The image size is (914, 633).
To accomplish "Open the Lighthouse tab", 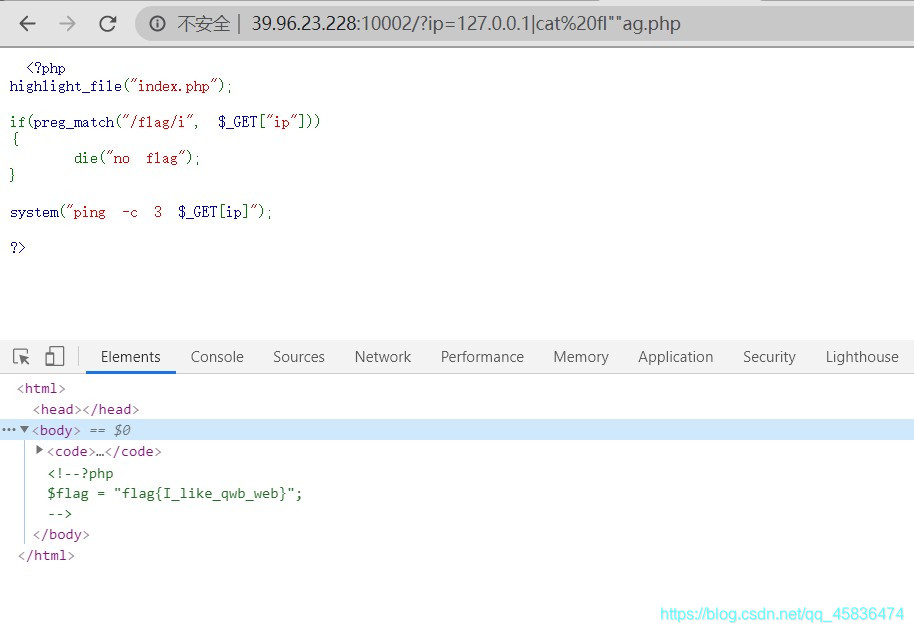I will [862, 357].
